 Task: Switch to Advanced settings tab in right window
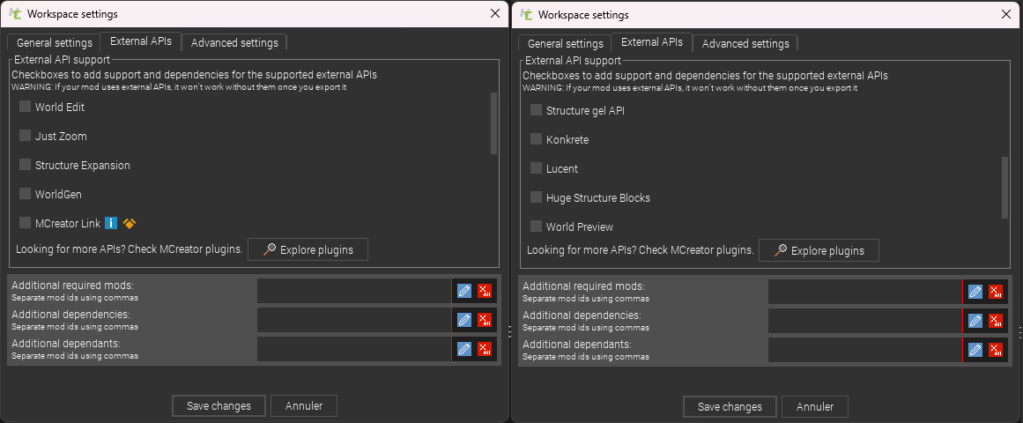745,44
